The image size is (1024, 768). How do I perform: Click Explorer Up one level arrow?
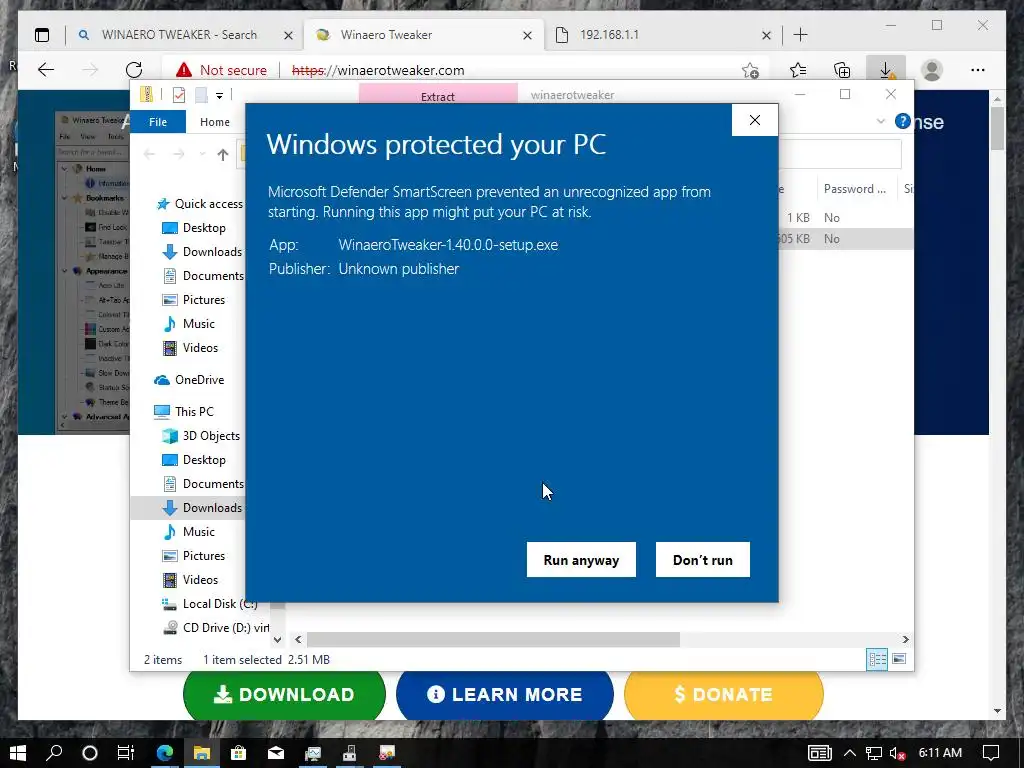223,155
